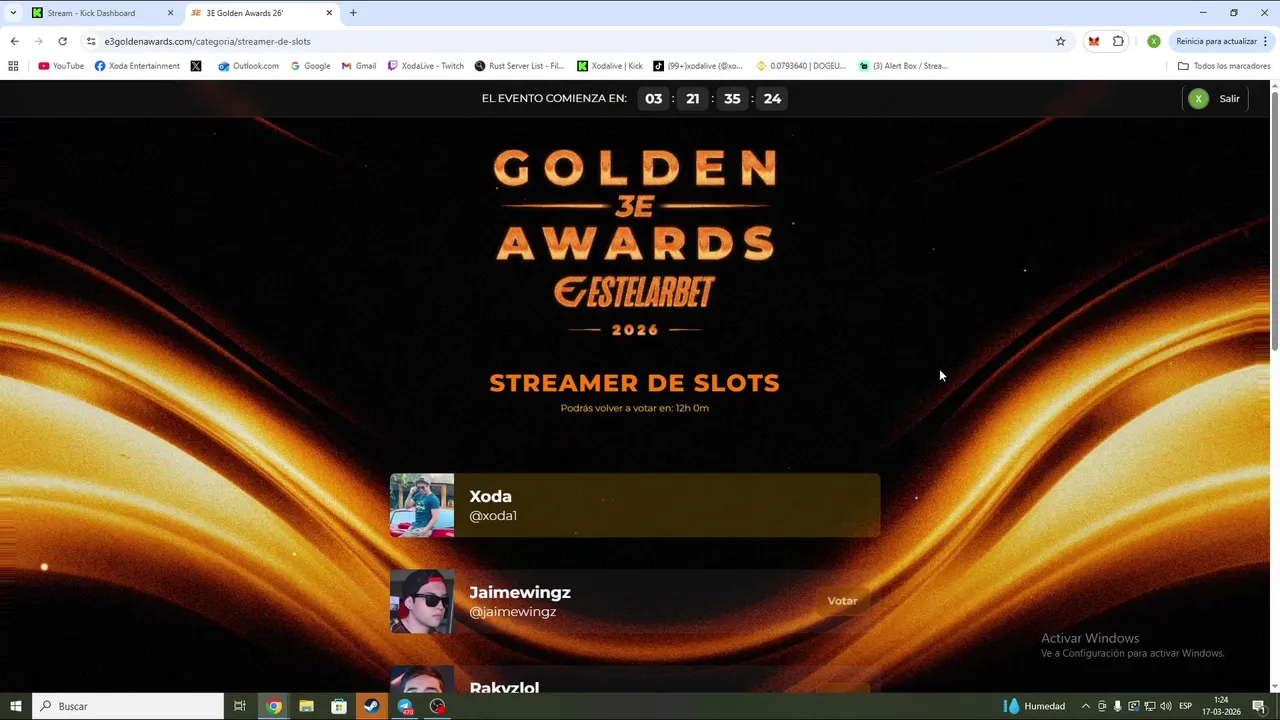This screenshot has width=1280, height=720.
Task: Open the Google bookmark
Action: point(310,66)
